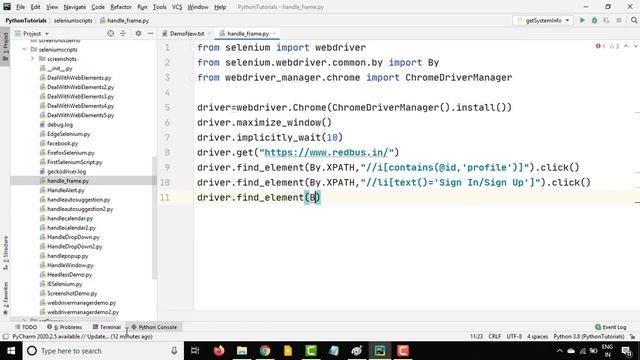
Task: Click PythonTutorials breadcrumb
Action: (26, 20)
